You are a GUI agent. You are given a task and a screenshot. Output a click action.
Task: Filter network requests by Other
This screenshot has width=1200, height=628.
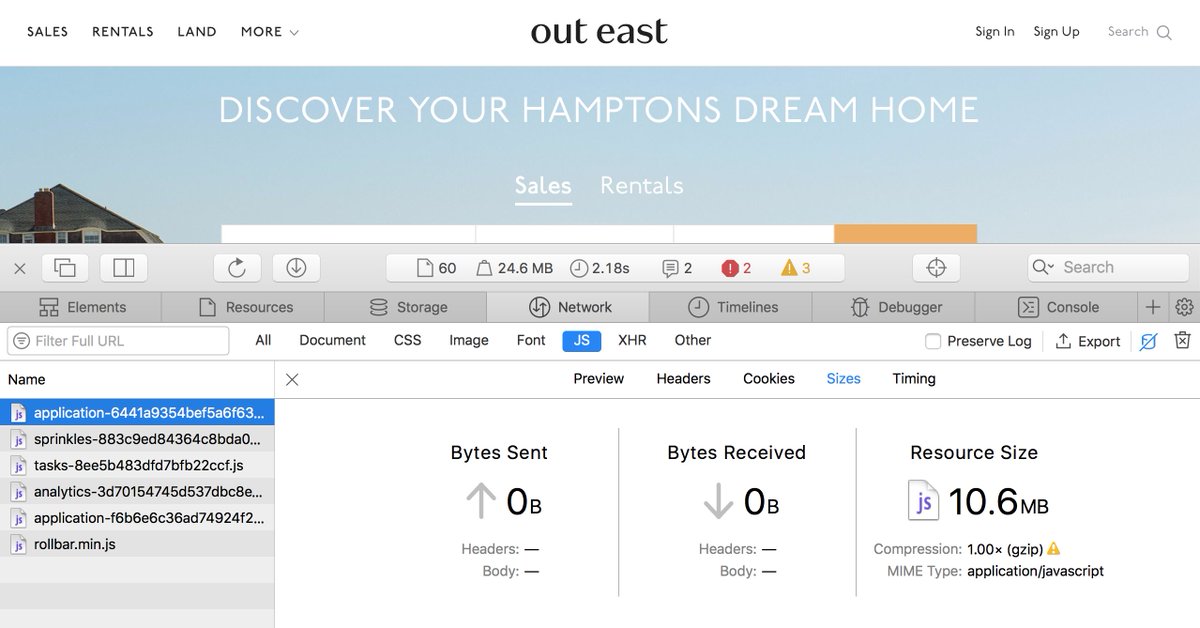coord(692,341)
